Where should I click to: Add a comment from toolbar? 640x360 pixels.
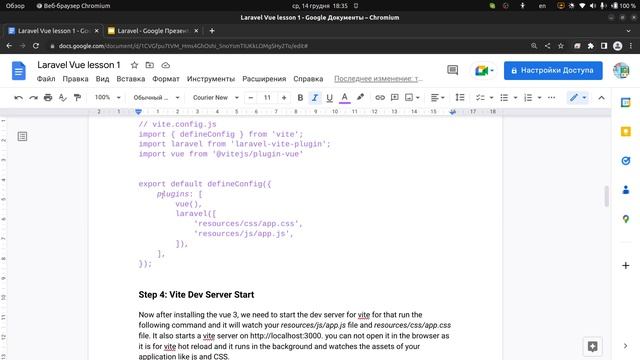click(394, 98)
